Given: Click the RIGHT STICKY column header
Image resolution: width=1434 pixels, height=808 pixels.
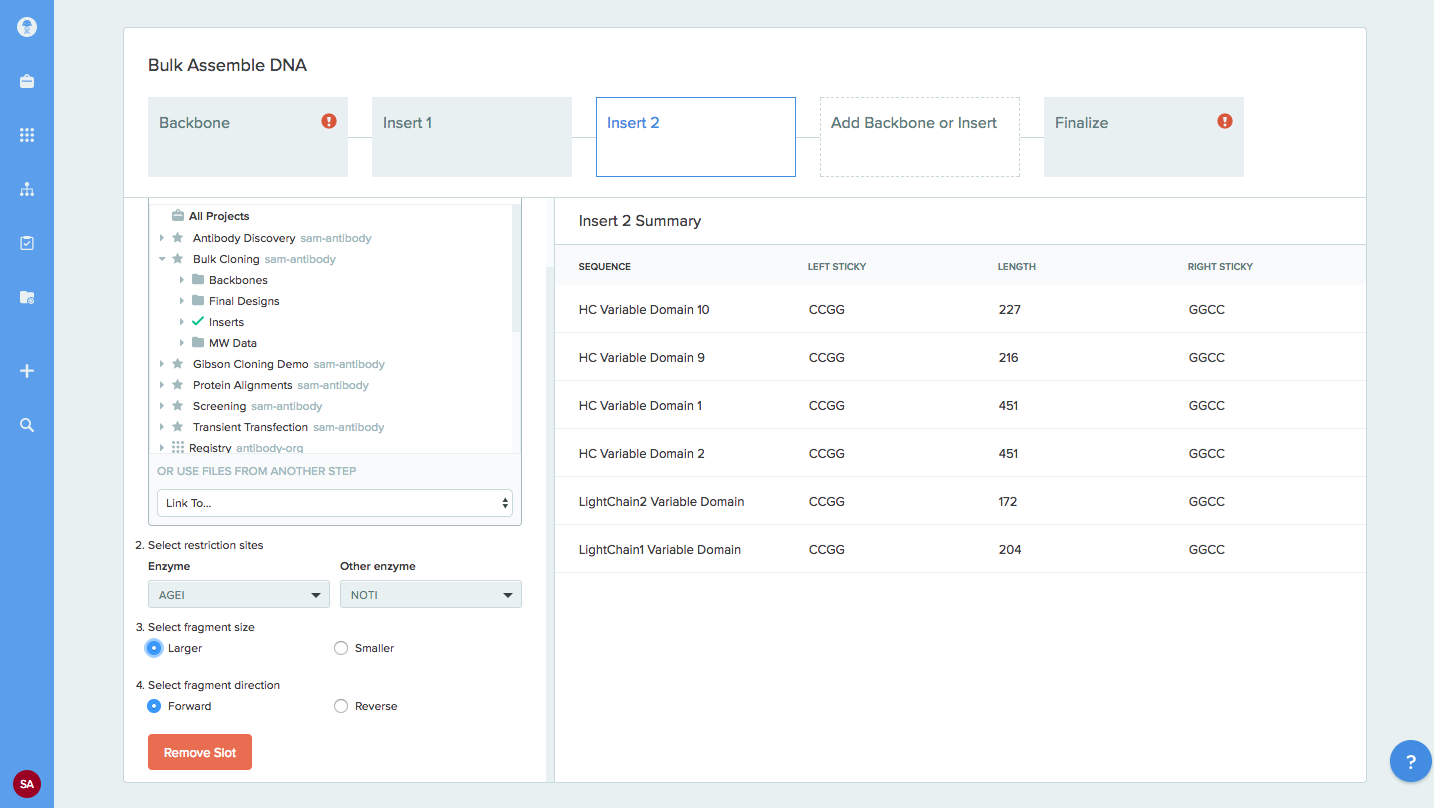Looking at the screenshot, I should point(1220,267).
